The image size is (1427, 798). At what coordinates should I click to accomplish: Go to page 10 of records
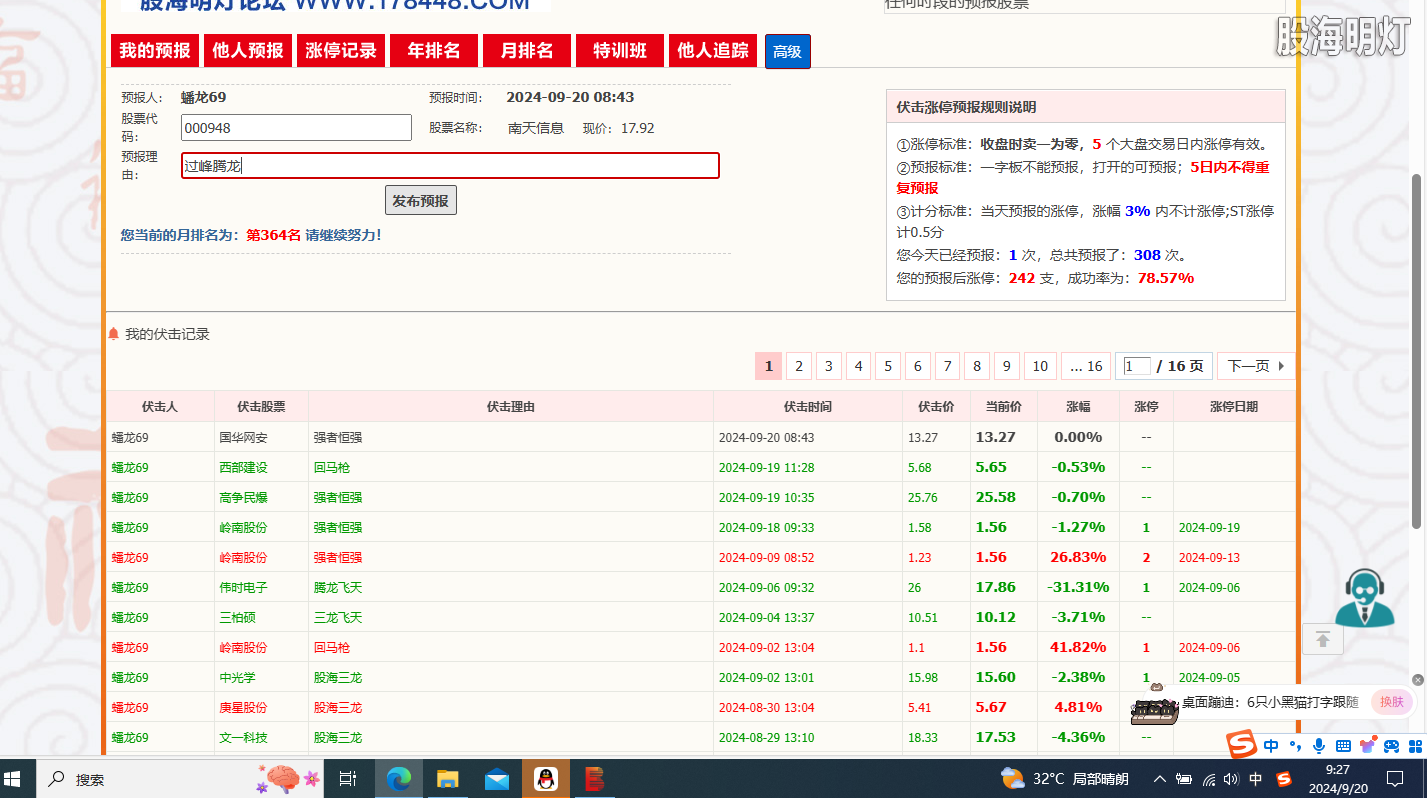1040,366
